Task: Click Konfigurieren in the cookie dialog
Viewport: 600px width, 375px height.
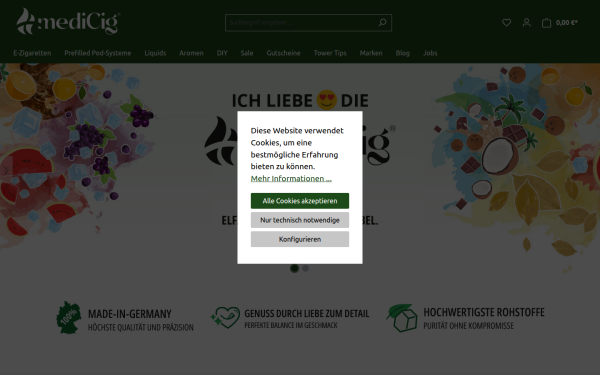Action: tap(300, 239)
